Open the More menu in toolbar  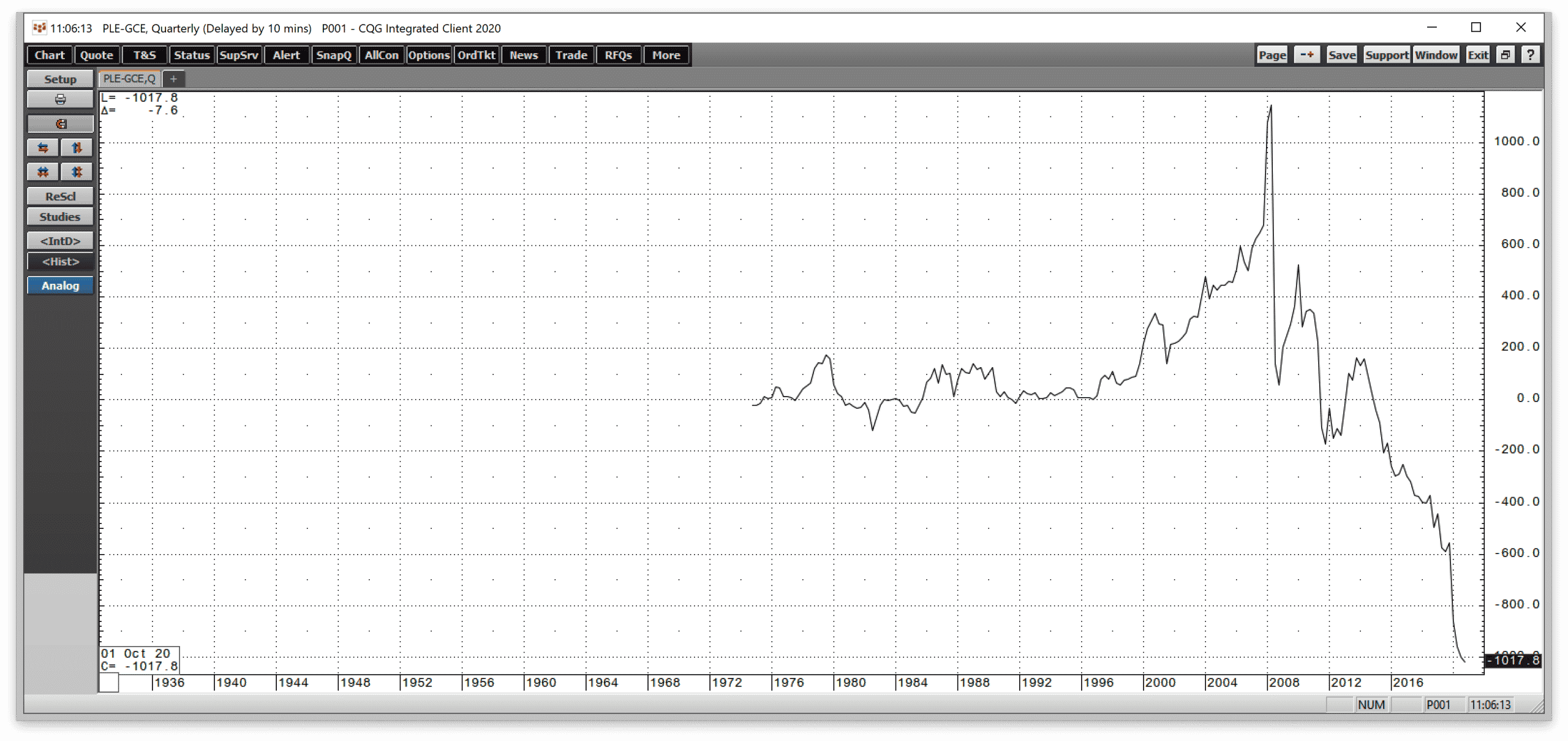coord(666,55)
